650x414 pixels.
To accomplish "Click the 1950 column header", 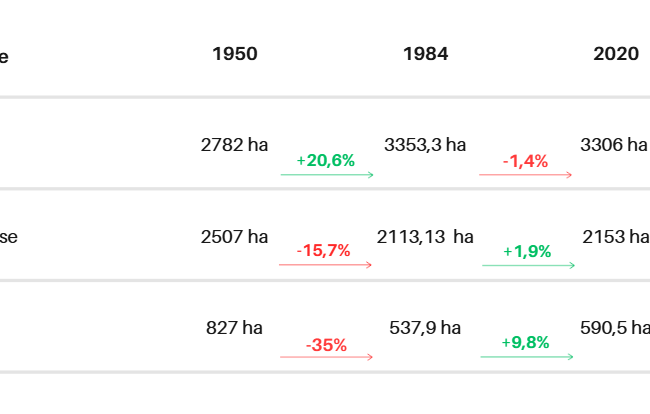I will (234, 54).
